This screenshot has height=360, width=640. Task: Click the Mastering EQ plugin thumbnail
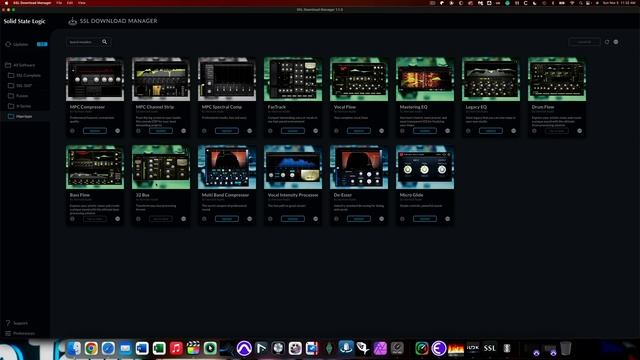click(x=425, y=79)
